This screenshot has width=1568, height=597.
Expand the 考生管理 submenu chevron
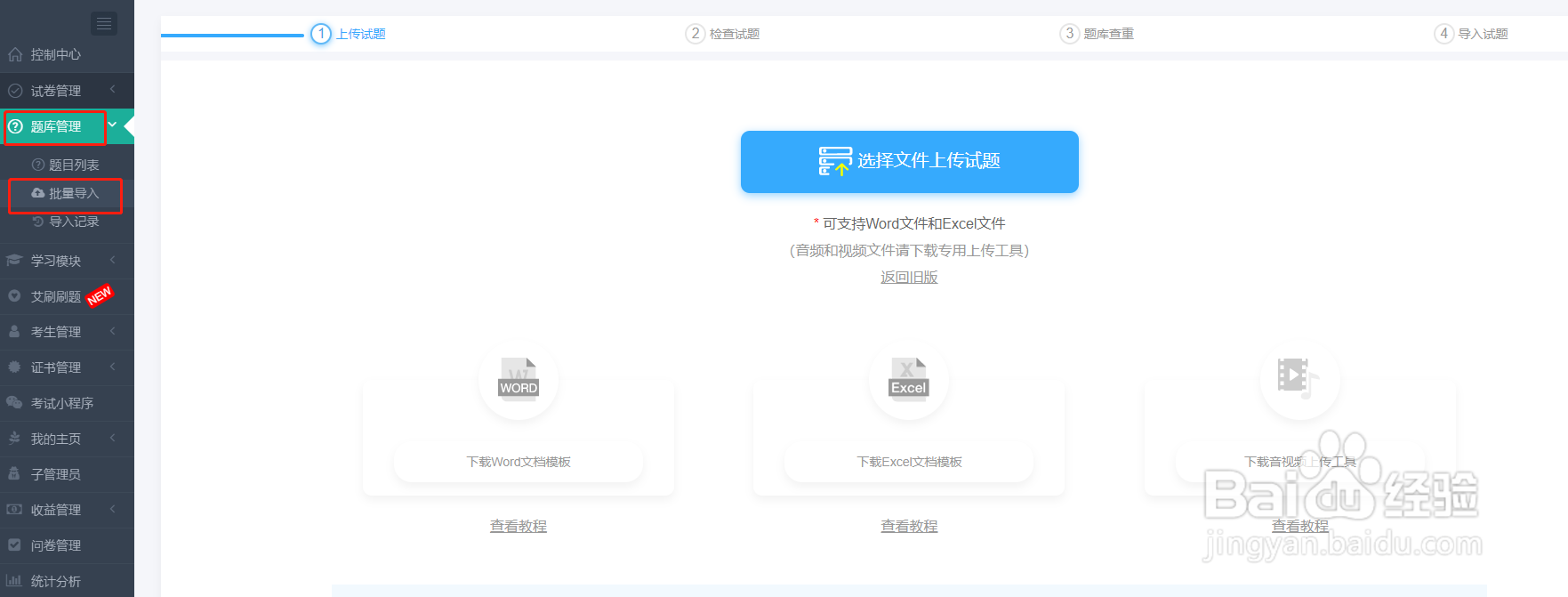click(x=113, y=331)
